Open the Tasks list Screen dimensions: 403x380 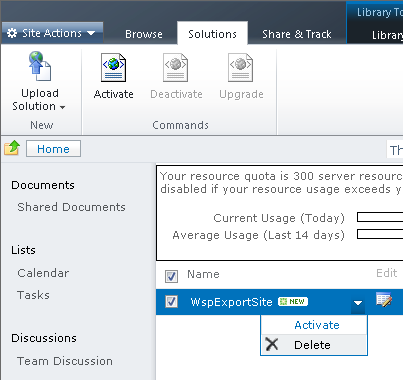(x=33, y=295)
